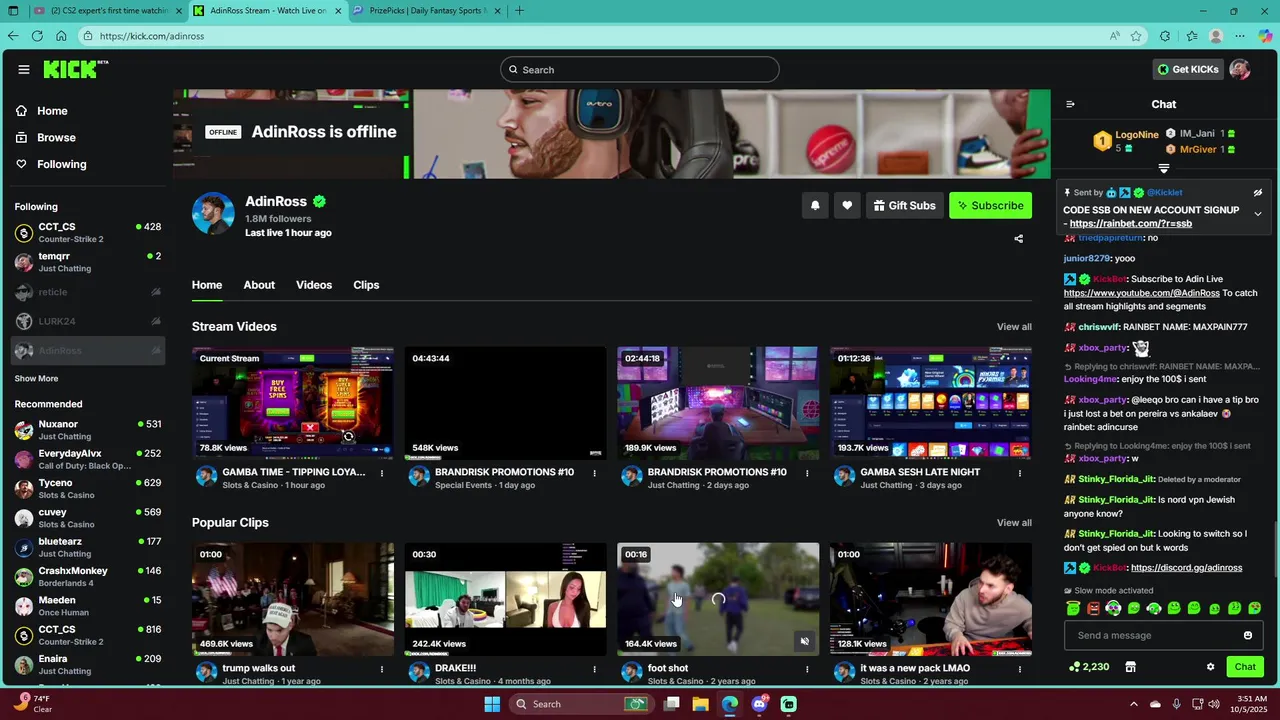Open chat settings gear
This screenshot has height=720, width=1280.
point(1210,667)
